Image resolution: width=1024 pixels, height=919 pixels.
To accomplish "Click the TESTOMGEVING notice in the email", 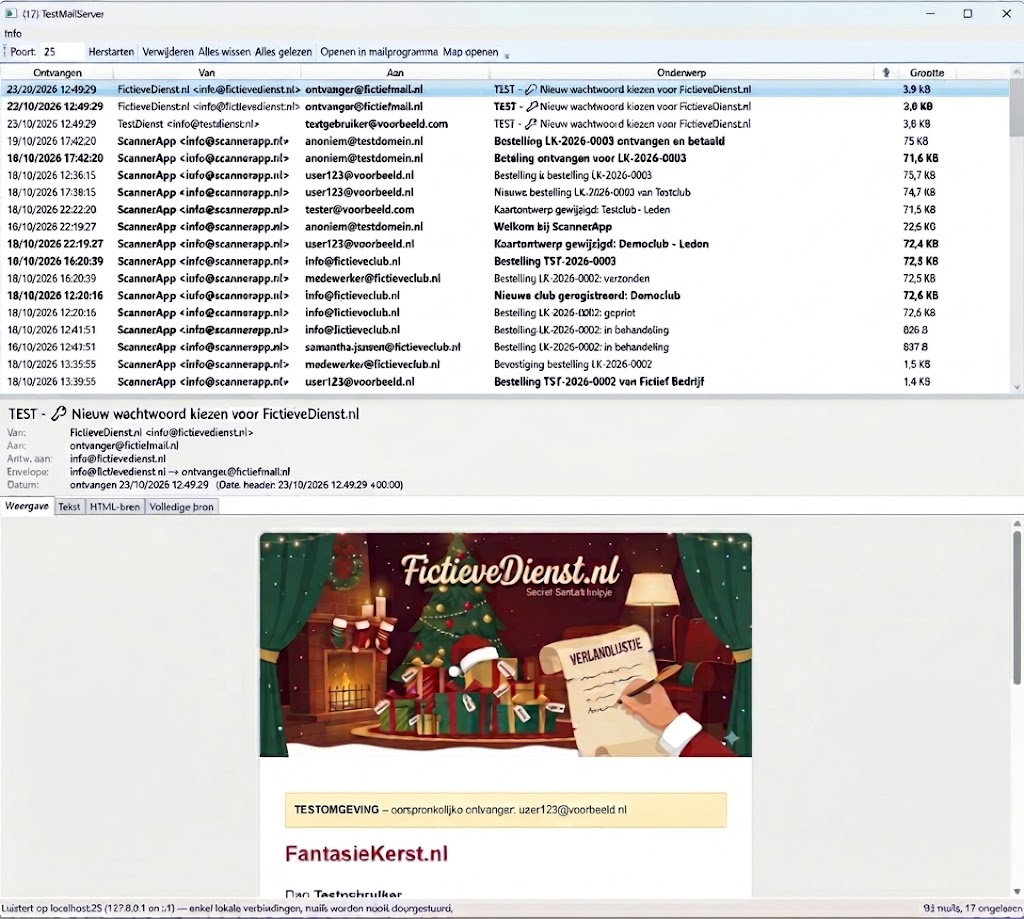I will (x=505, y=810).
